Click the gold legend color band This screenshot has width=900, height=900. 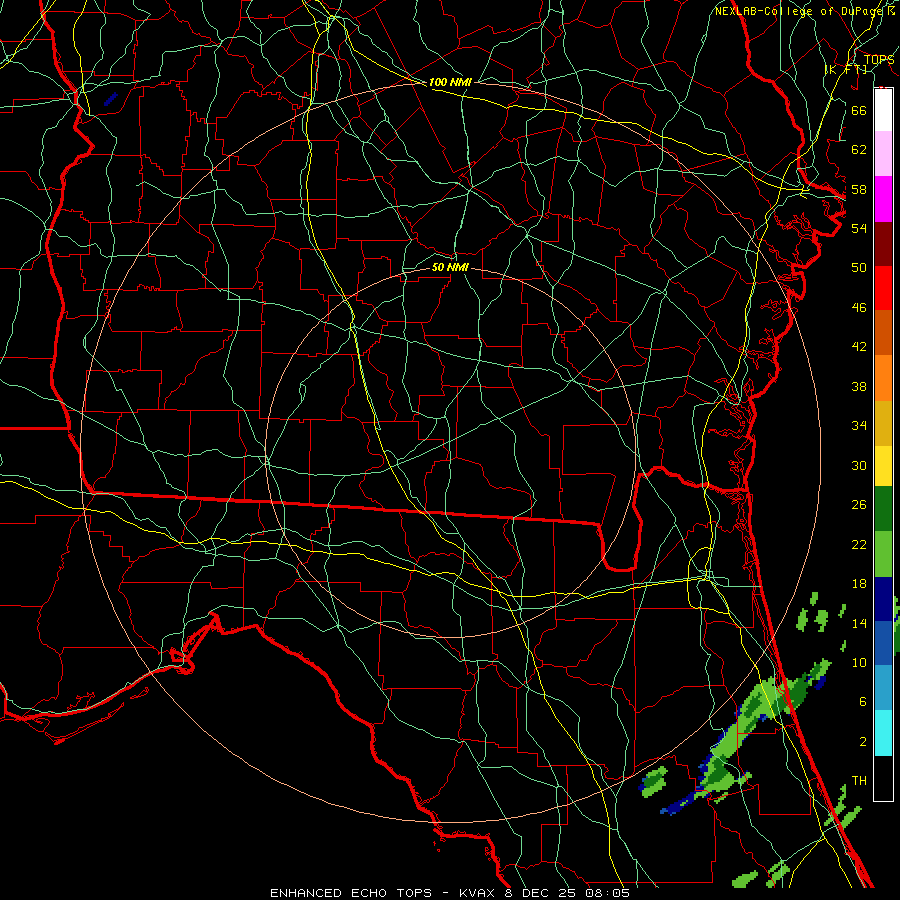click(883, 423)
